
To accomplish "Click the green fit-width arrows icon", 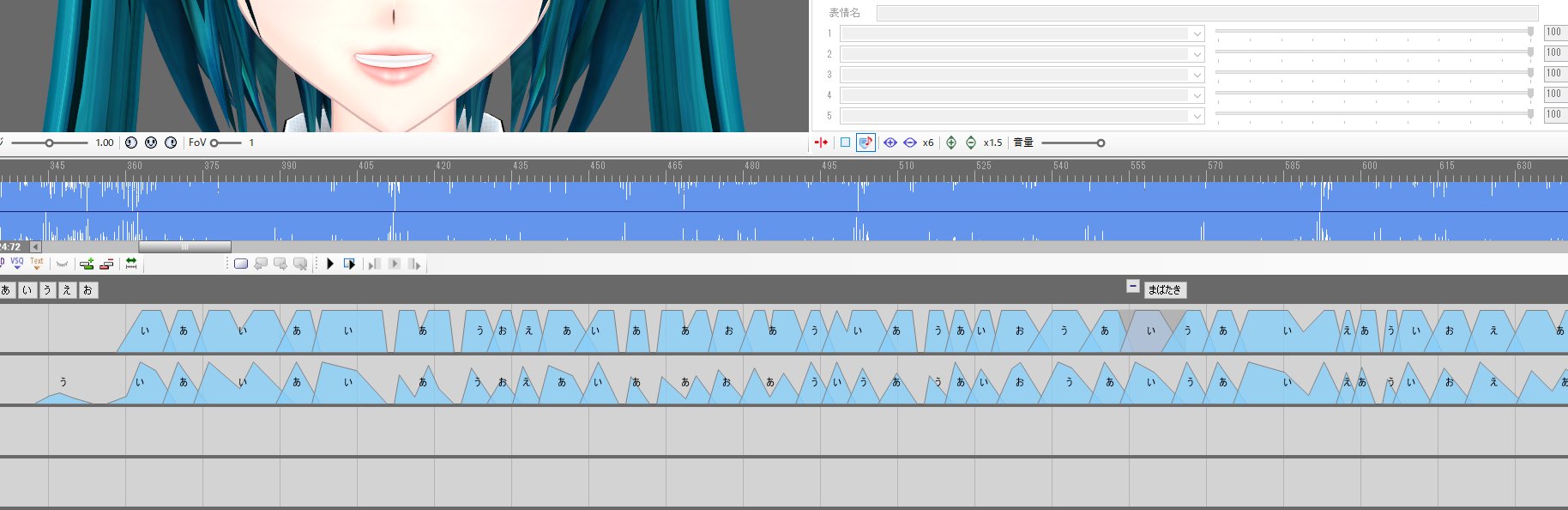I will click(131, 264).
